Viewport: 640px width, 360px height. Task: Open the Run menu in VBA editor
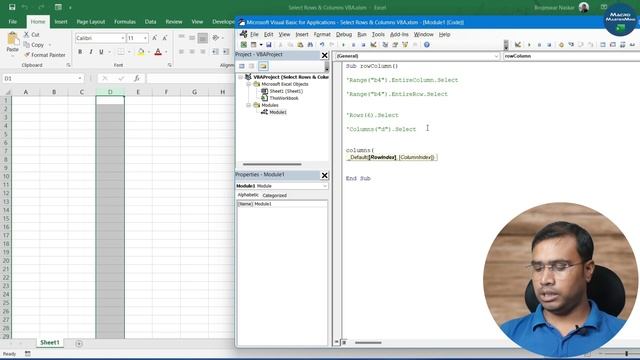point(362,34)
